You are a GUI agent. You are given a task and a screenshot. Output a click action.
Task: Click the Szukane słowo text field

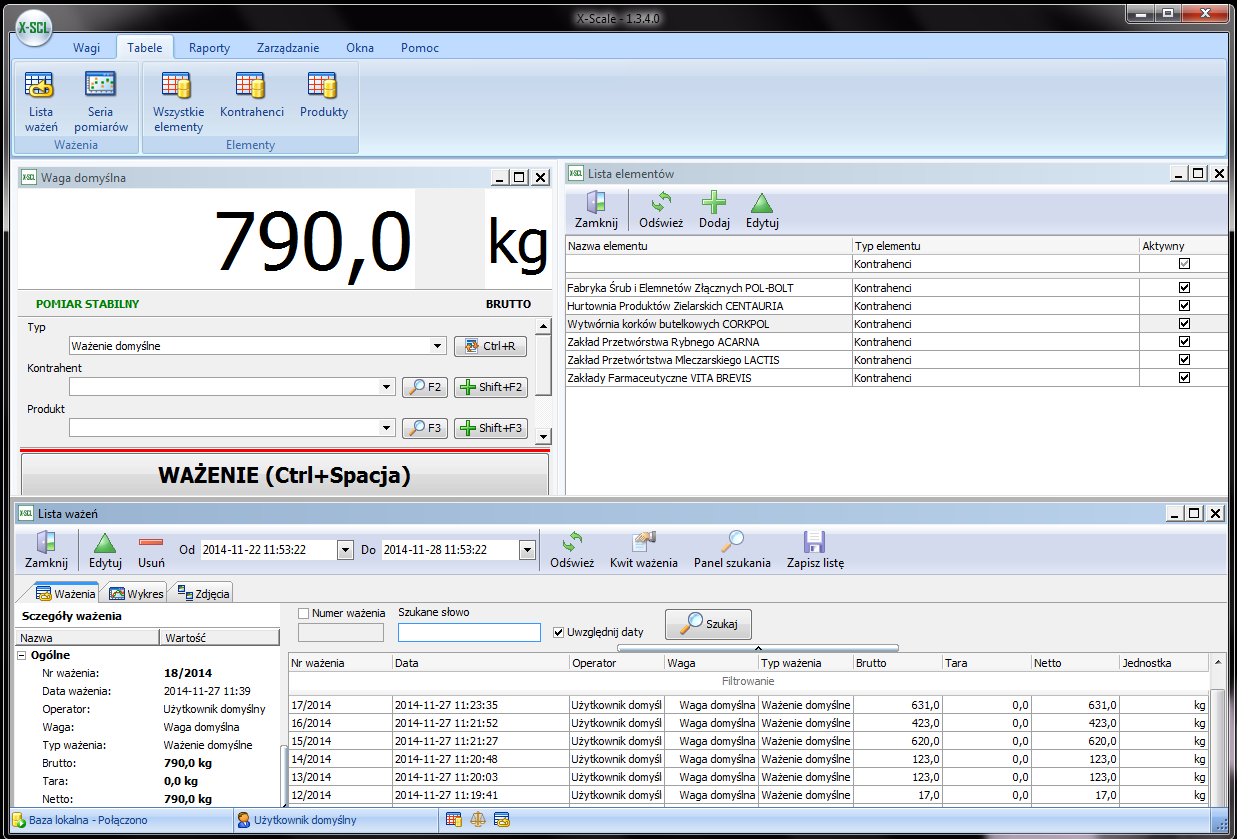[468, 632]
